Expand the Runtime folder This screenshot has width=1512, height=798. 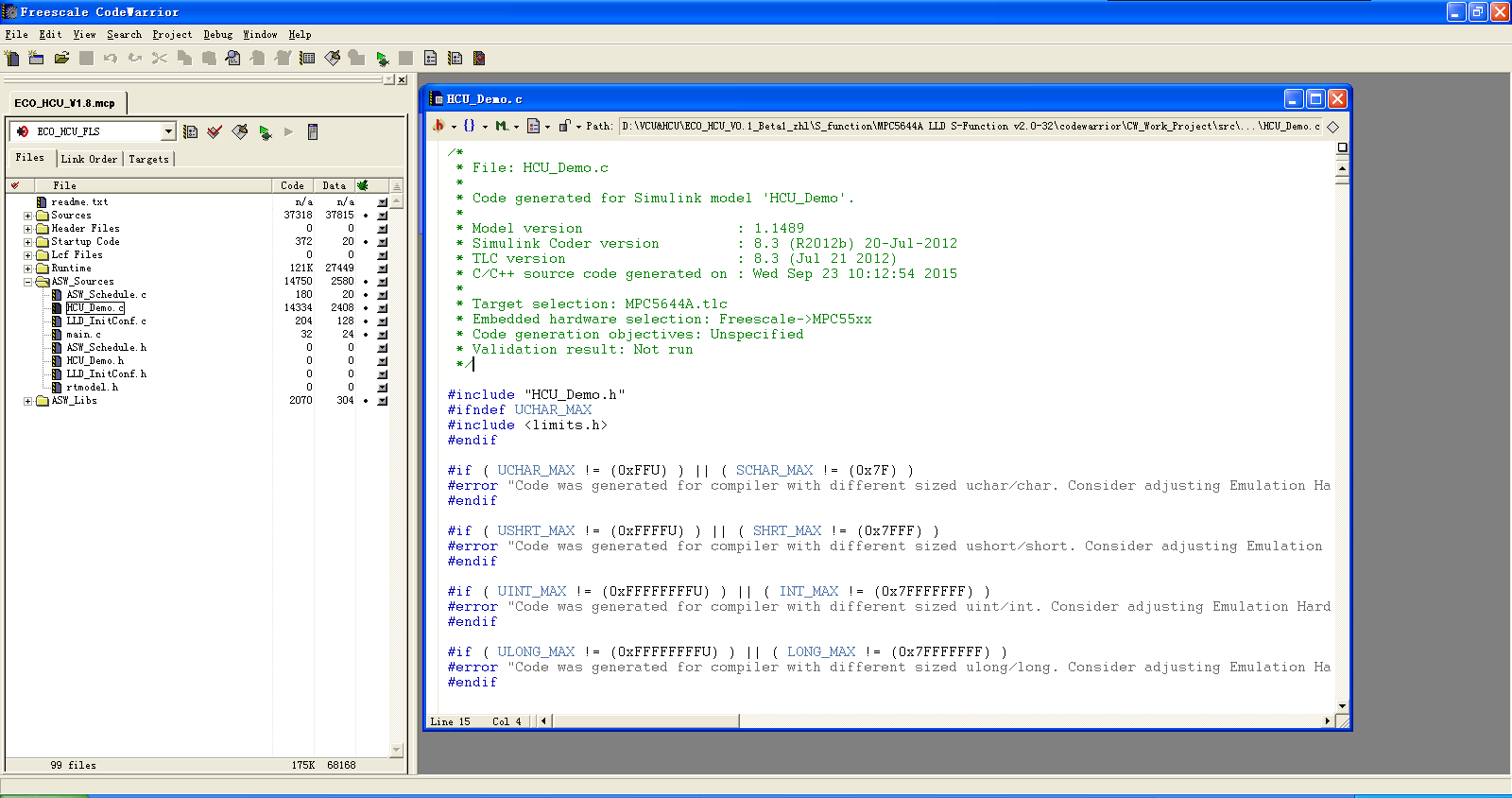click(27, 269)
